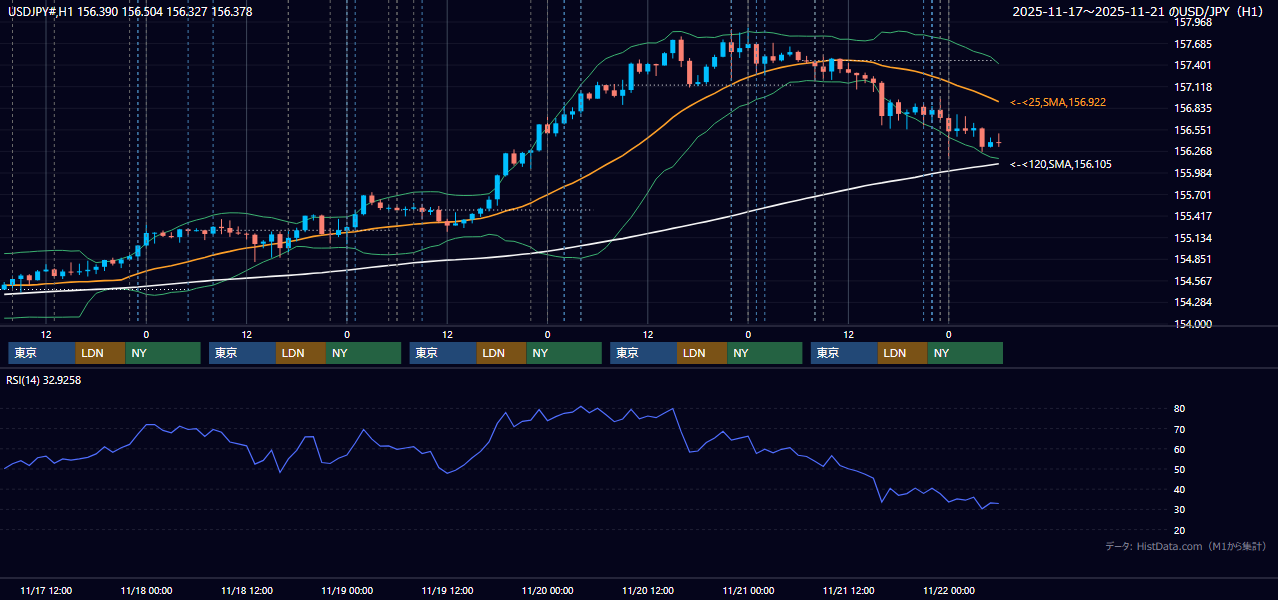This screenshot has height=600, width=1278.
Task: Click the 11/18 12:00 time label
Action: pyautogui.click(x=247, y=590)
